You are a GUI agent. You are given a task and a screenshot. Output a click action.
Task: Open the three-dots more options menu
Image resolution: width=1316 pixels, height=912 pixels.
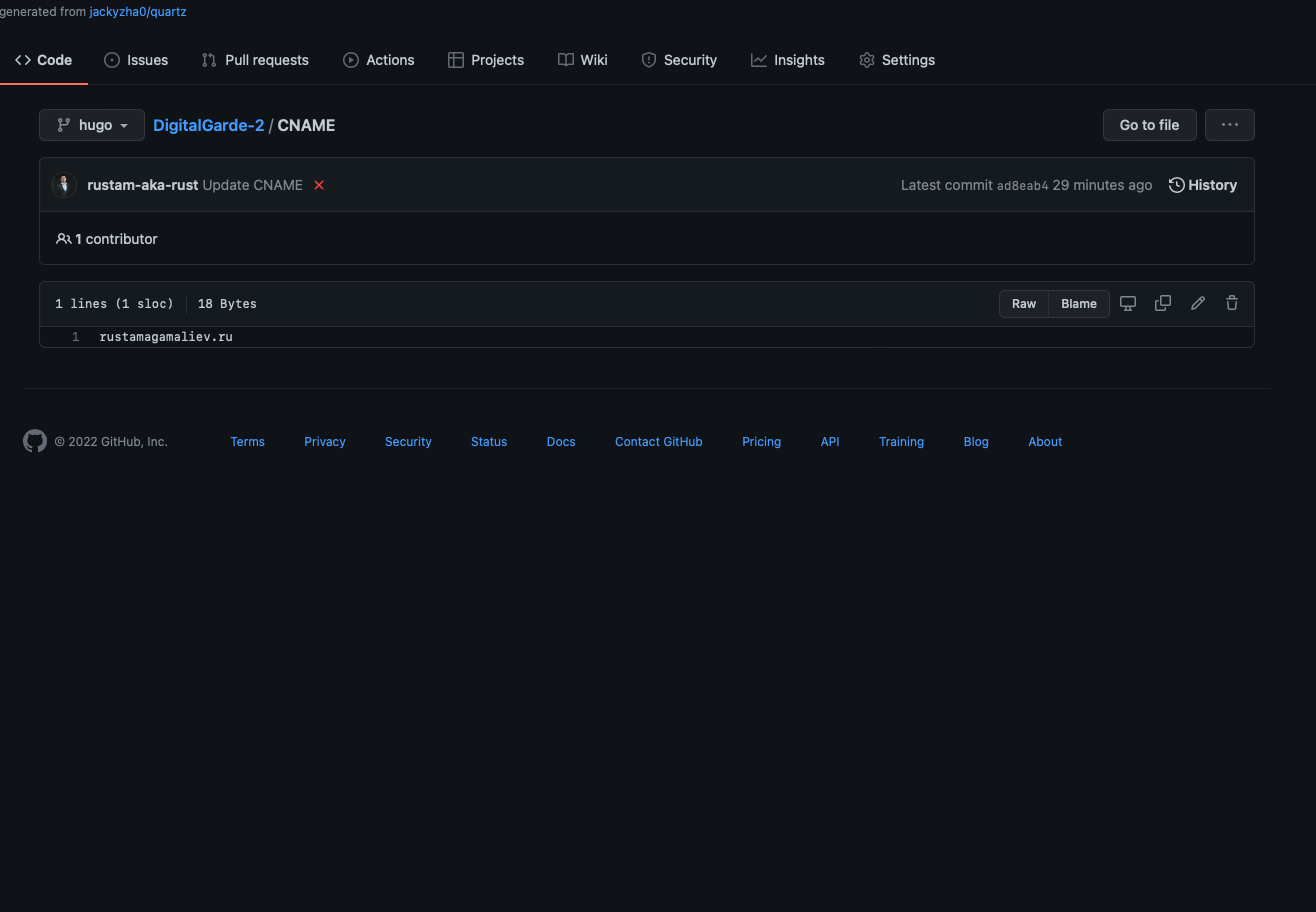[x=1229, y=125]
